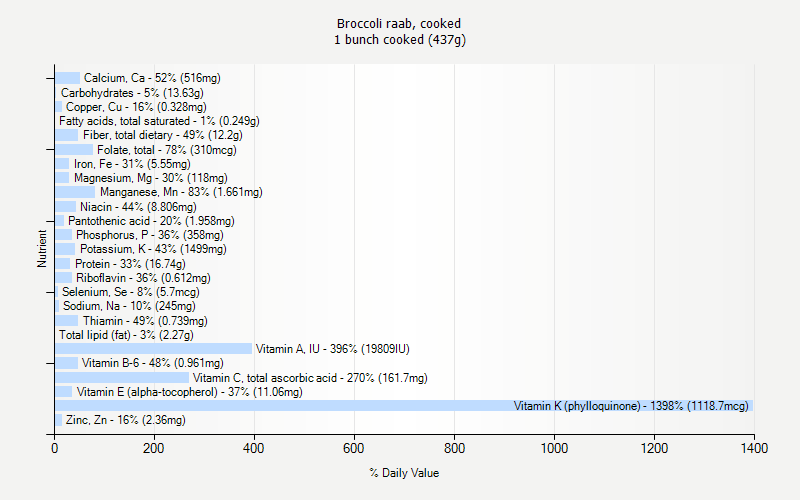
Task: Select the Thiamin bar label
Action: [x=145, y=321]
